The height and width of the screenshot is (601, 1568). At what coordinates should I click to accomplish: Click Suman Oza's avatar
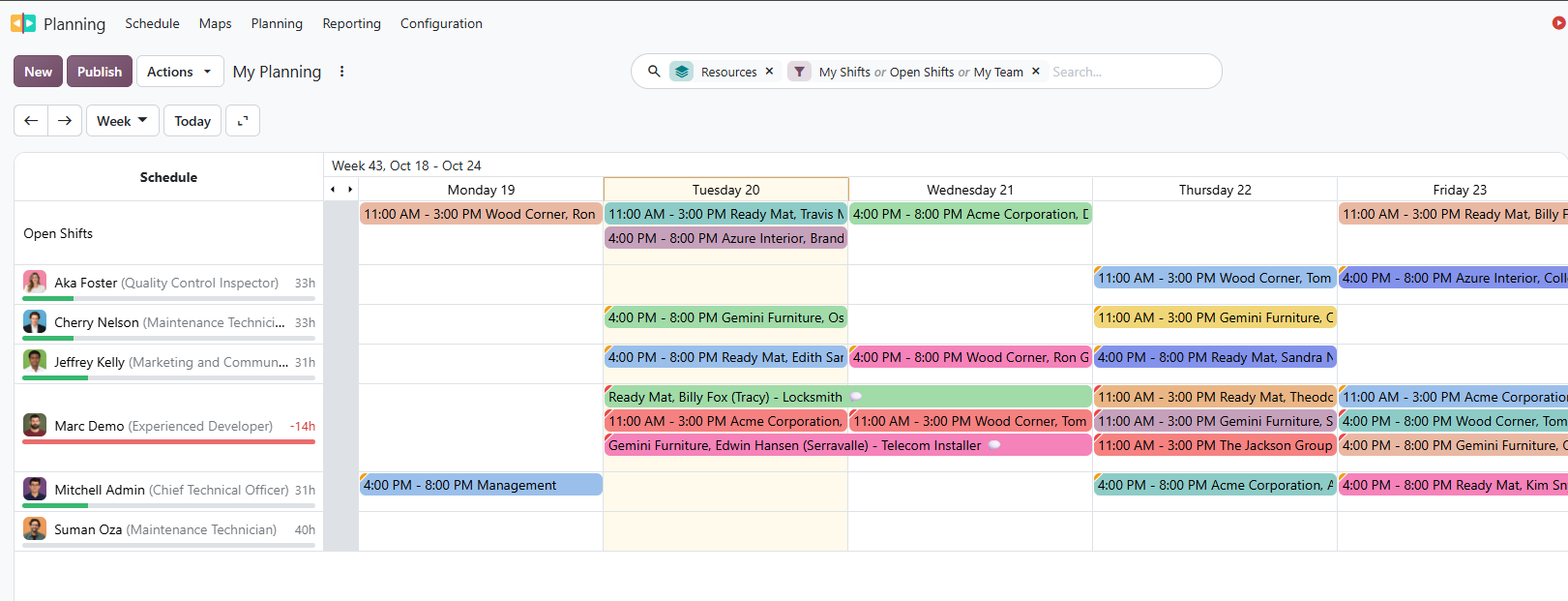pyautogui.click(x=35, y=529)
